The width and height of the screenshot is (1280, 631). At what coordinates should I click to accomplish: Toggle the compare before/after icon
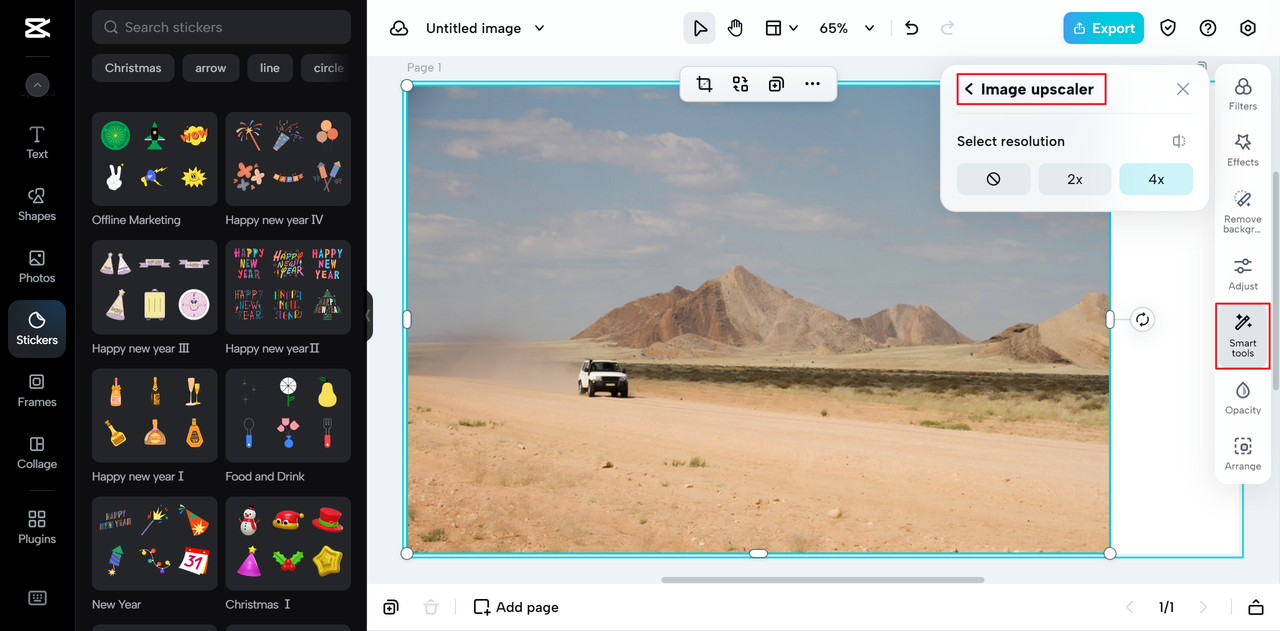(1179, 141)
